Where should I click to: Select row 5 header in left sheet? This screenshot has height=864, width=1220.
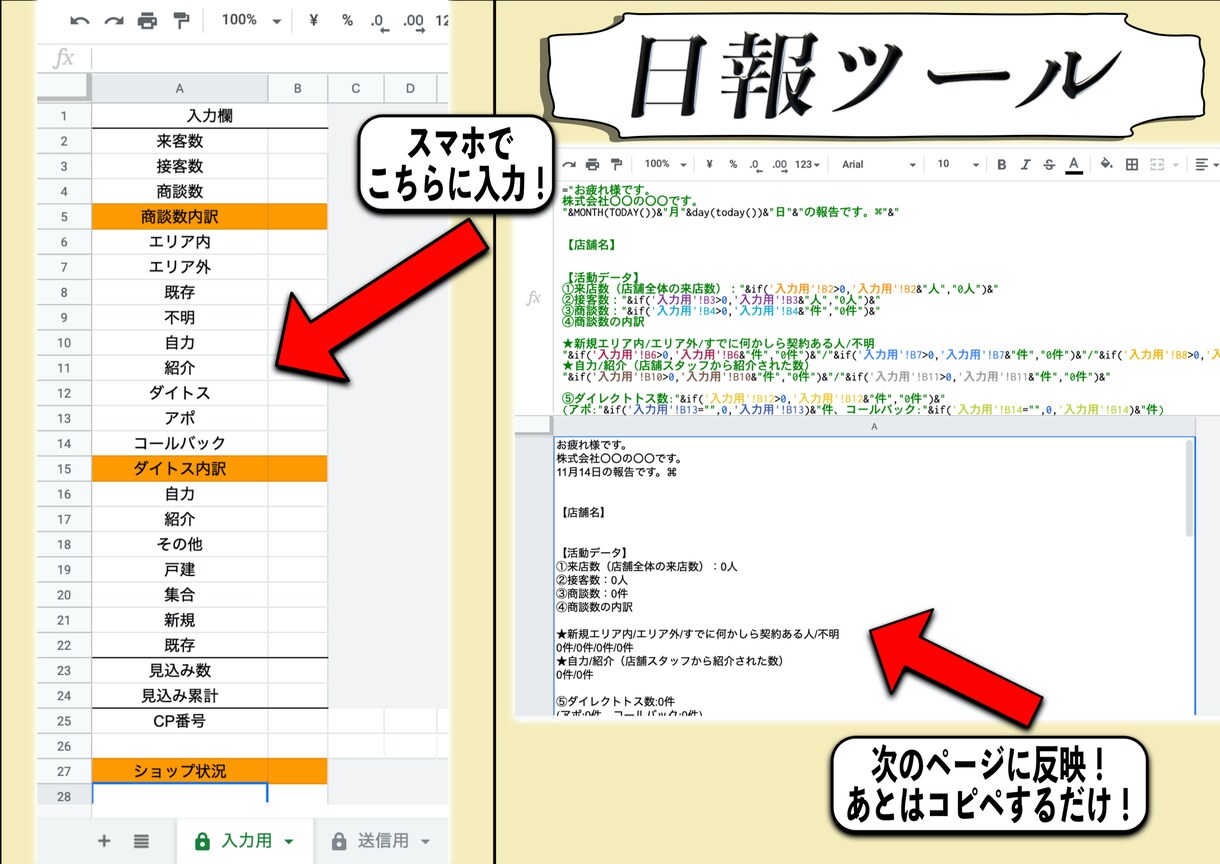tap(64, 216)
